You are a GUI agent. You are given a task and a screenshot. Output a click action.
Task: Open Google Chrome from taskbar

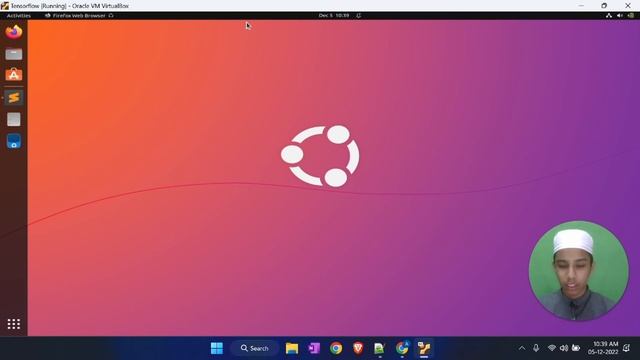336,348
